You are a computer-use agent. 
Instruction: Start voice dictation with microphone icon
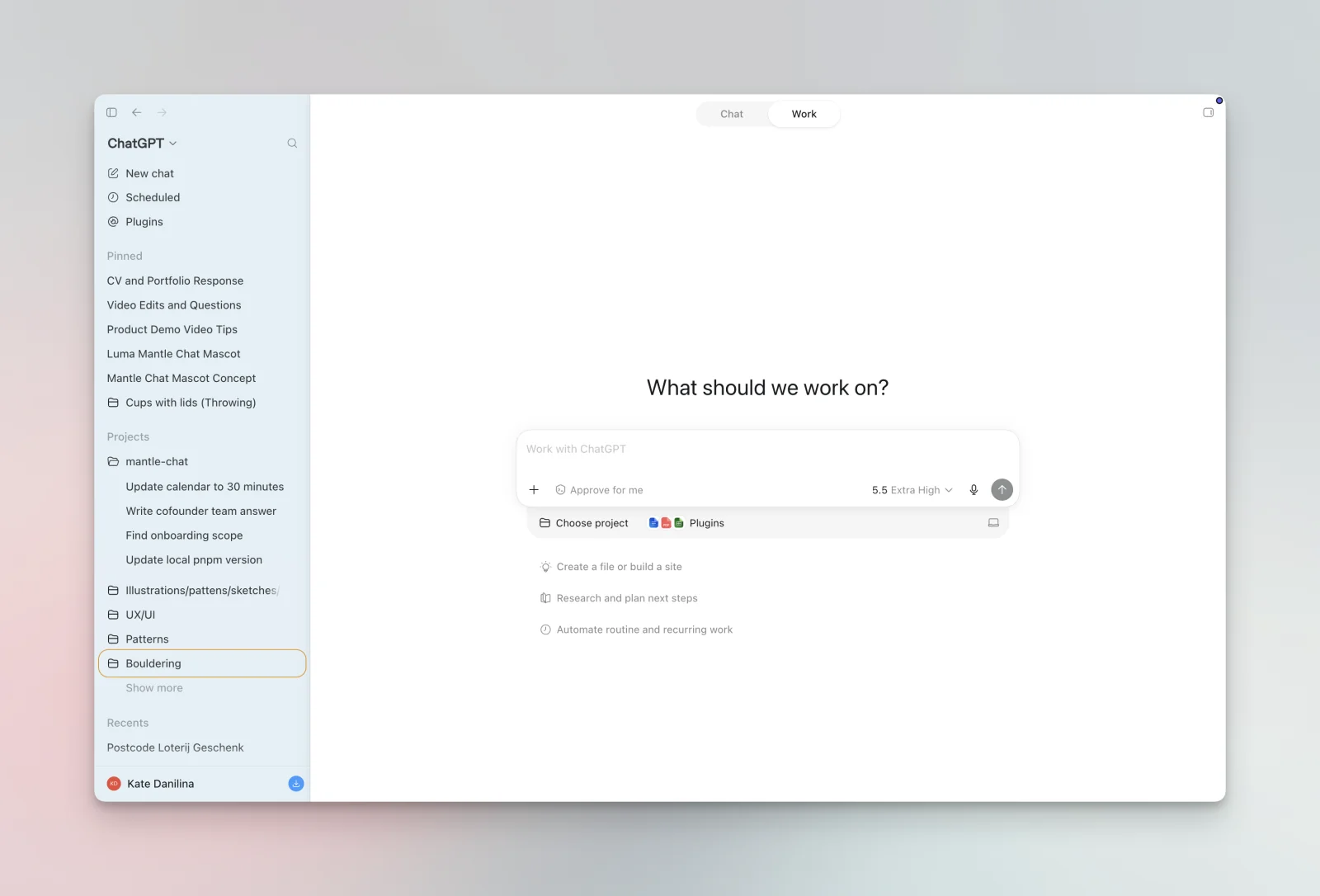click(973, 490)
